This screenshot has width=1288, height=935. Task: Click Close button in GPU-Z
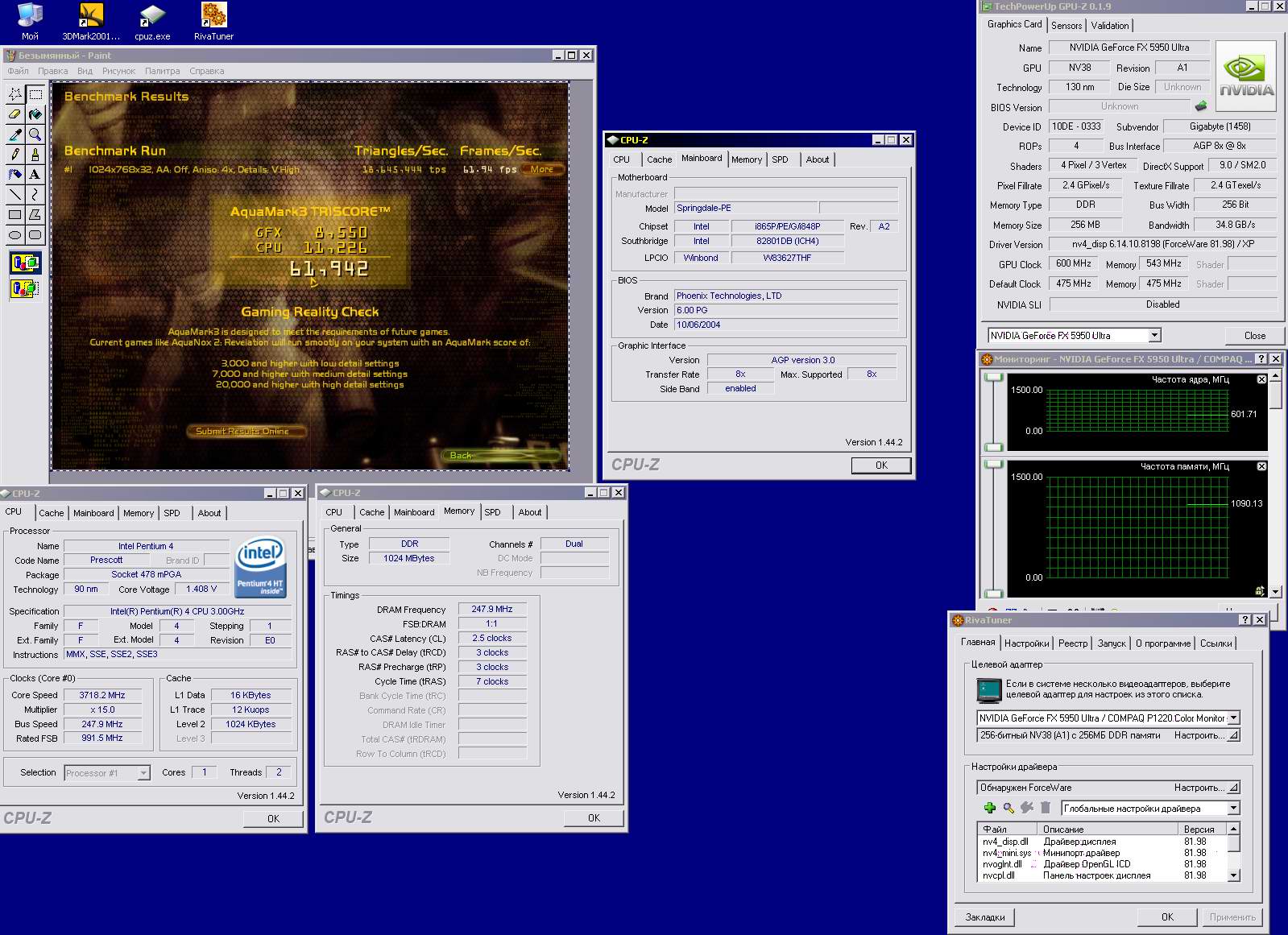pos(1254,336)
